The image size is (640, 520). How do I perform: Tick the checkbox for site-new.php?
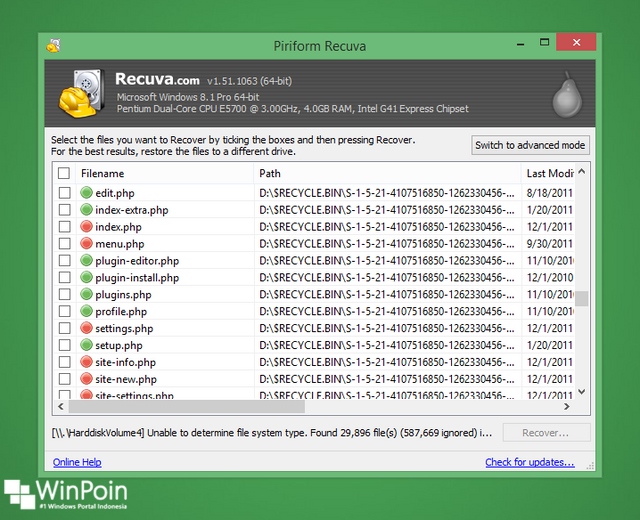(x=64, y=379)
